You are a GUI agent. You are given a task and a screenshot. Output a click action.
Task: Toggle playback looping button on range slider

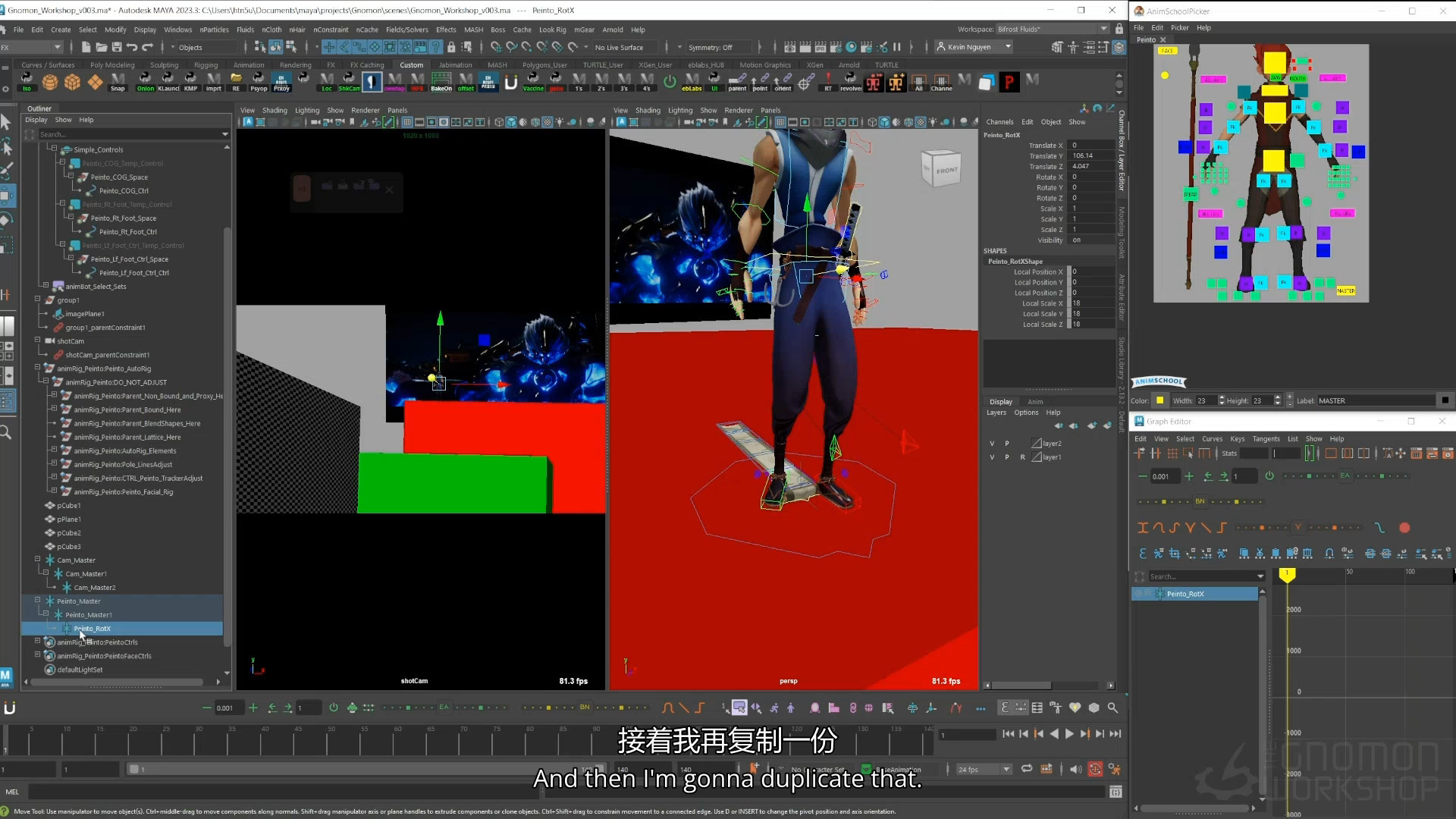[1027, 769]
